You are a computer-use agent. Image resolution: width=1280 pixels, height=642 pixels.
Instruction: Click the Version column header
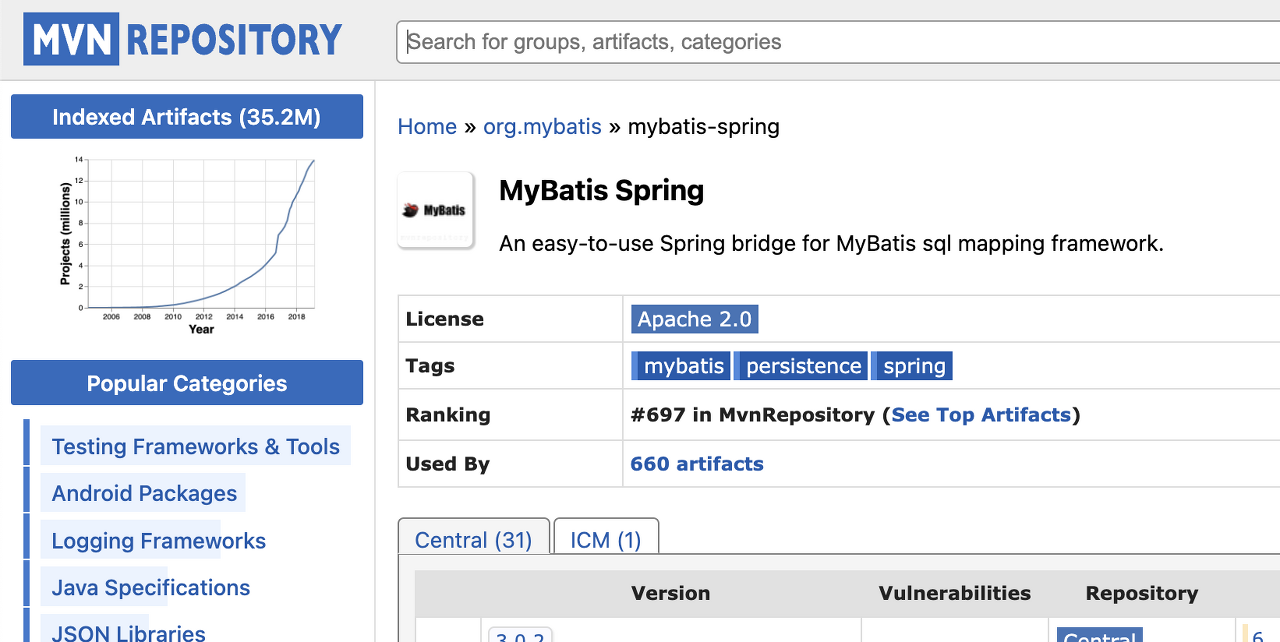tap(671, 593)
